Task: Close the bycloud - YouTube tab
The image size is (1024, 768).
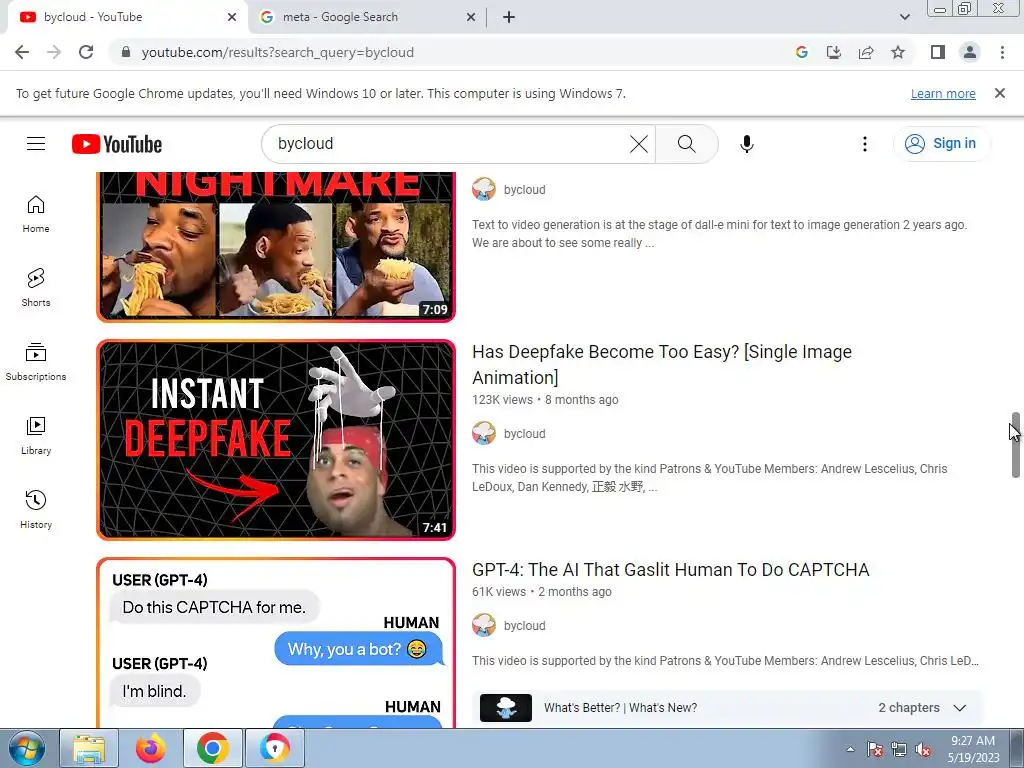Action: point(232,17)
